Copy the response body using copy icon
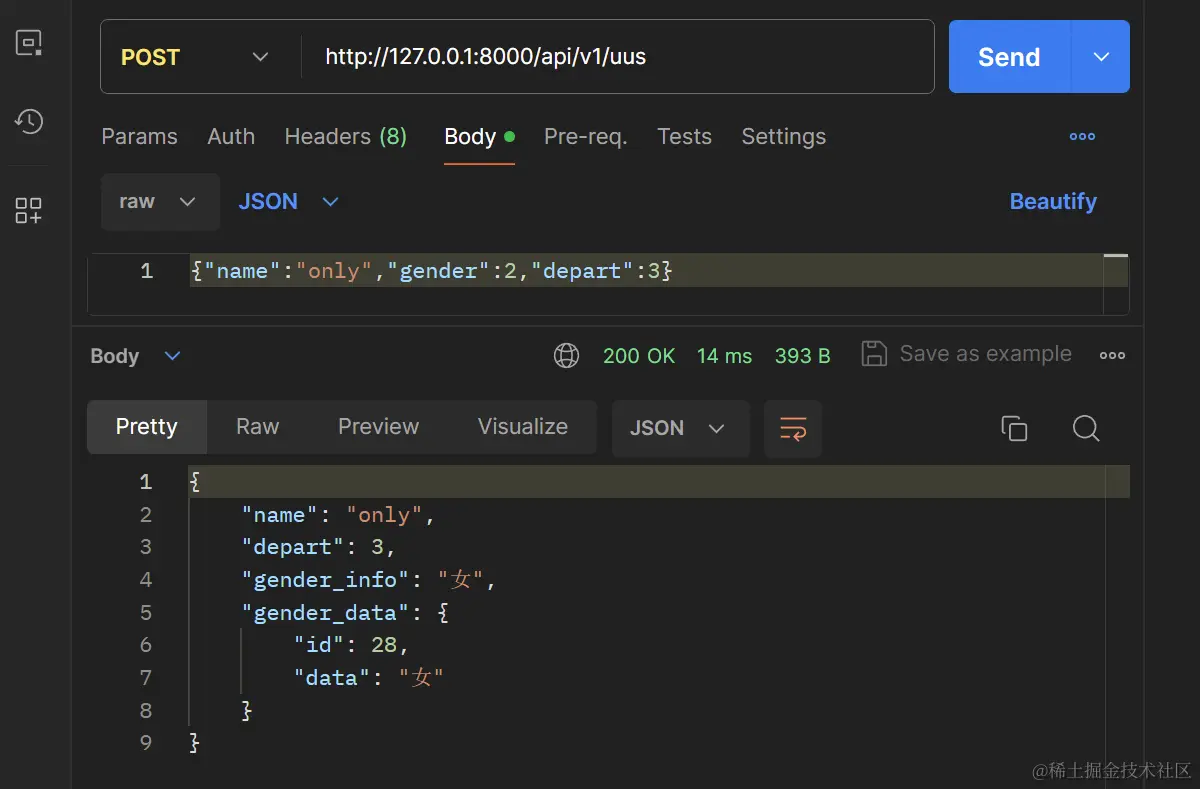1200x789 pixels. pos(1014,428)
